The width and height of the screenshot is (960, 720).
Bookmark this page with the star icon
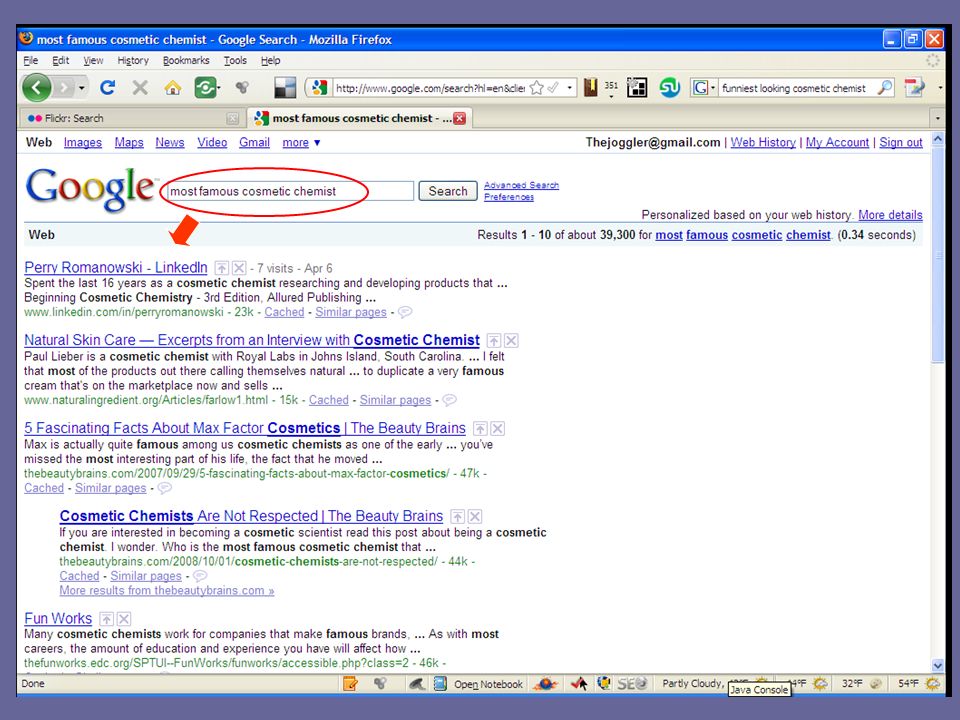tap(536, 88)
